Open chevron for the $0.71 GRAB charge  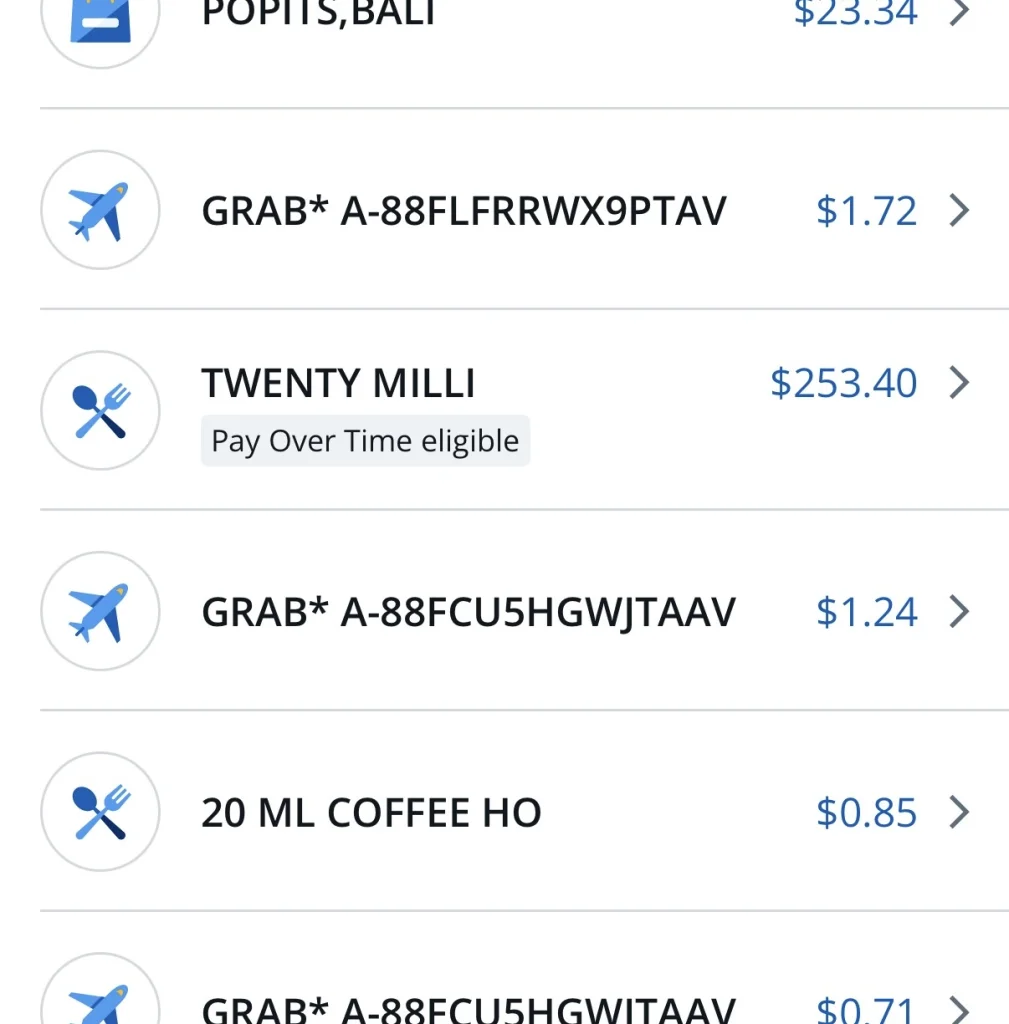click(959, 1010)
